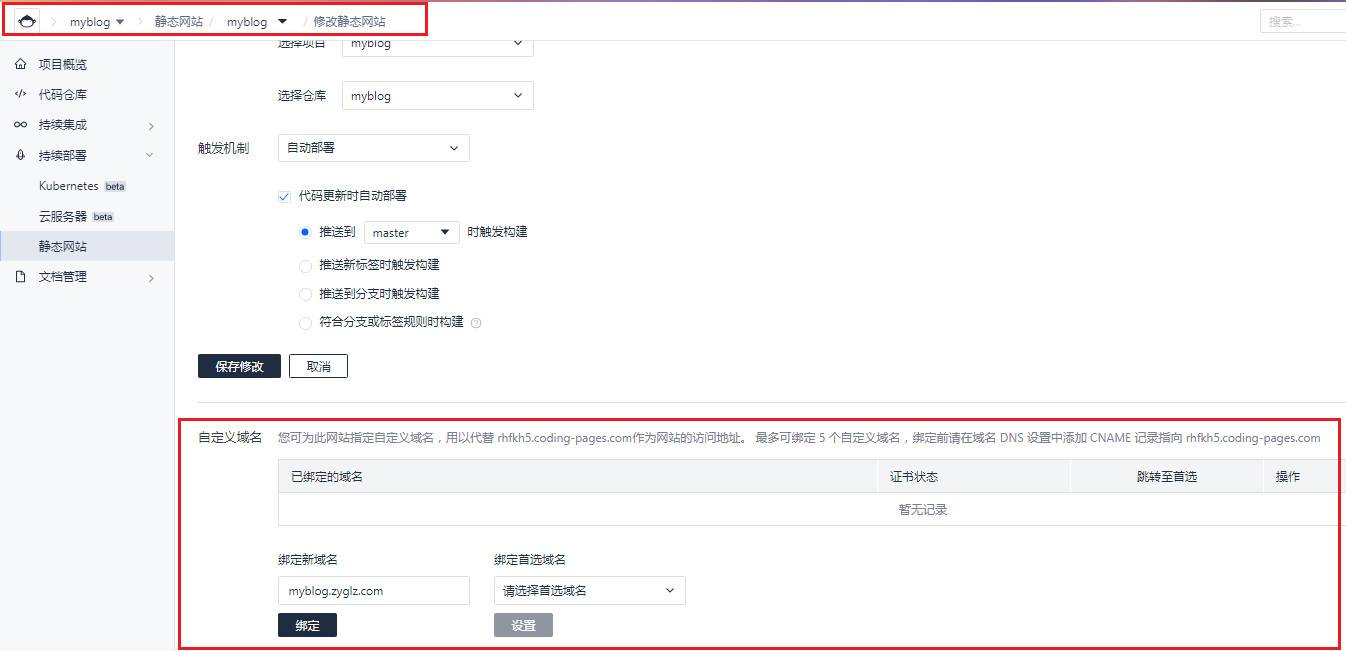1346x651 pixels.
Task: Click the home icon for 项目概览
Action: pyautogui.click(x=21, y=64)
